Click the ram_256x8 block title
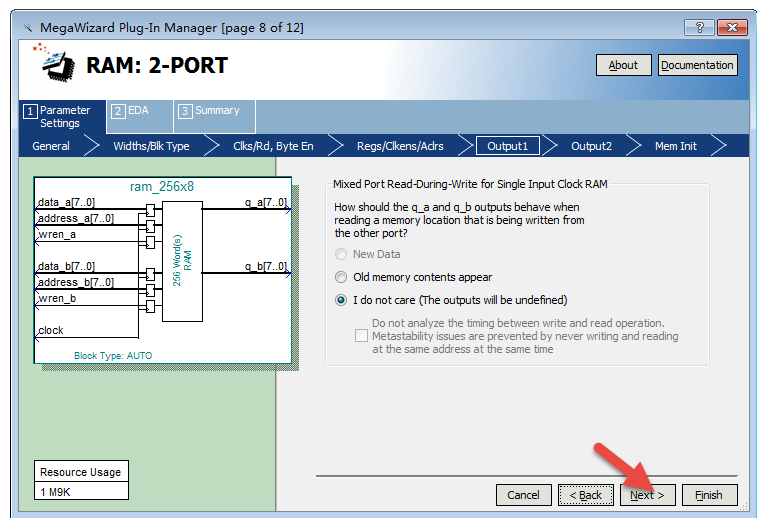This screenshot has width=768, height=531. tap(162, 187)
